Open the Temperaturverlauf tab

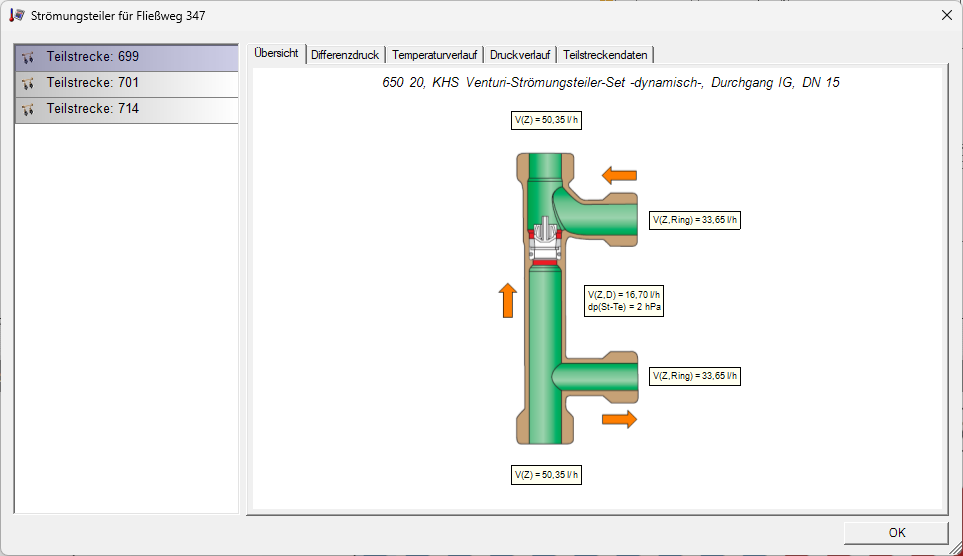[x=435, y=55]
